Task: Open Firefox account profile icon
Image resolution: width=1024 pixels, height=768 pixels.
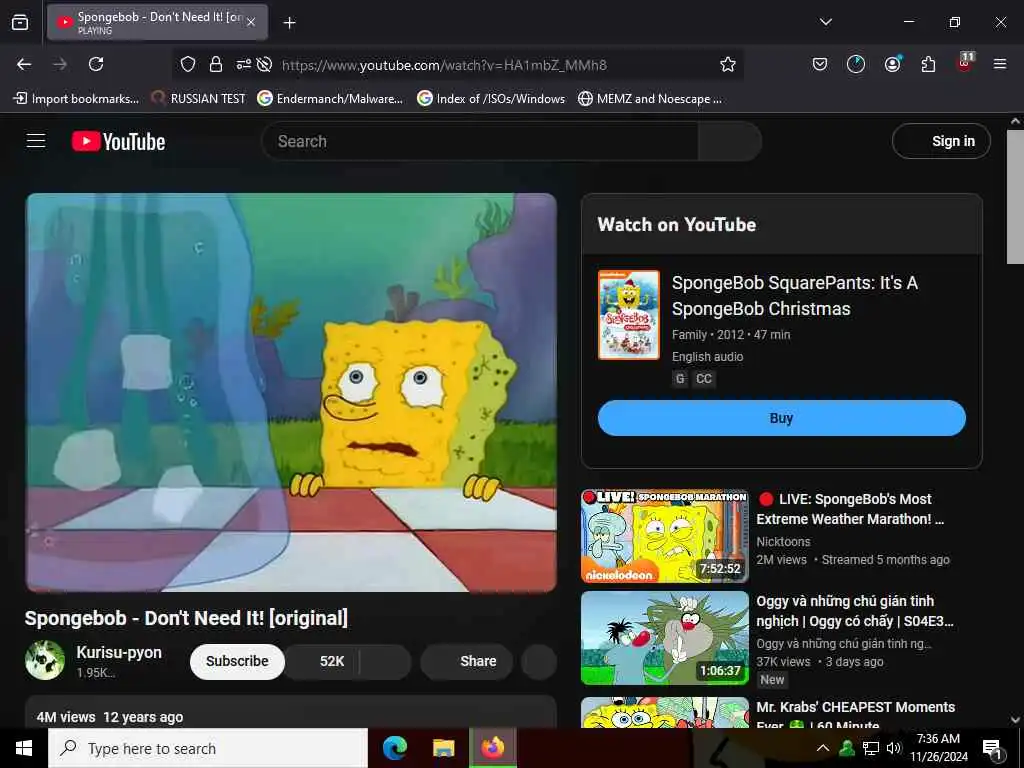Action: click(x=892, y=64)
